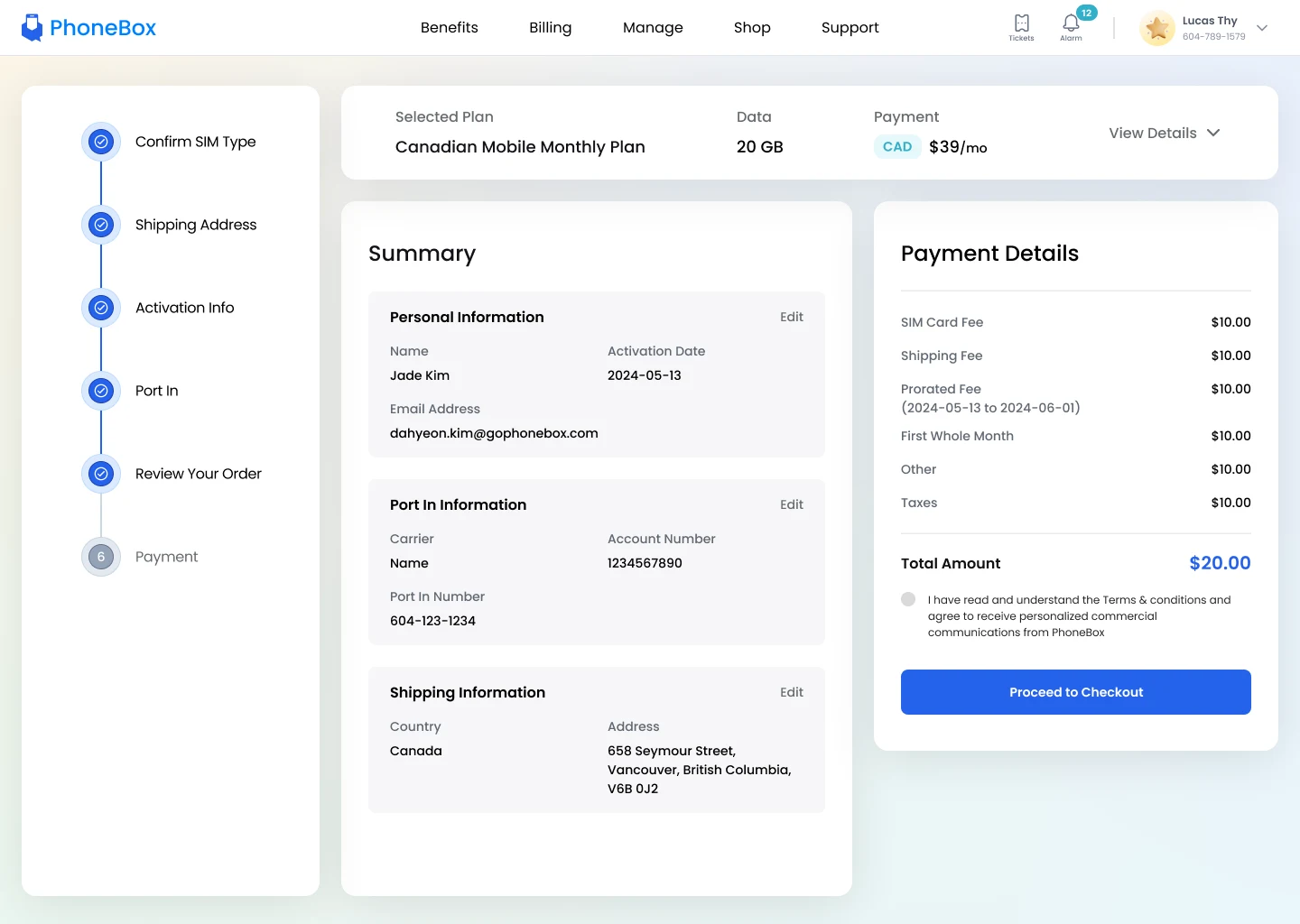Click the Lucas Thy username
Image resolution: width=1300 pixels, height=924 pixels.
coord(1210,21)
